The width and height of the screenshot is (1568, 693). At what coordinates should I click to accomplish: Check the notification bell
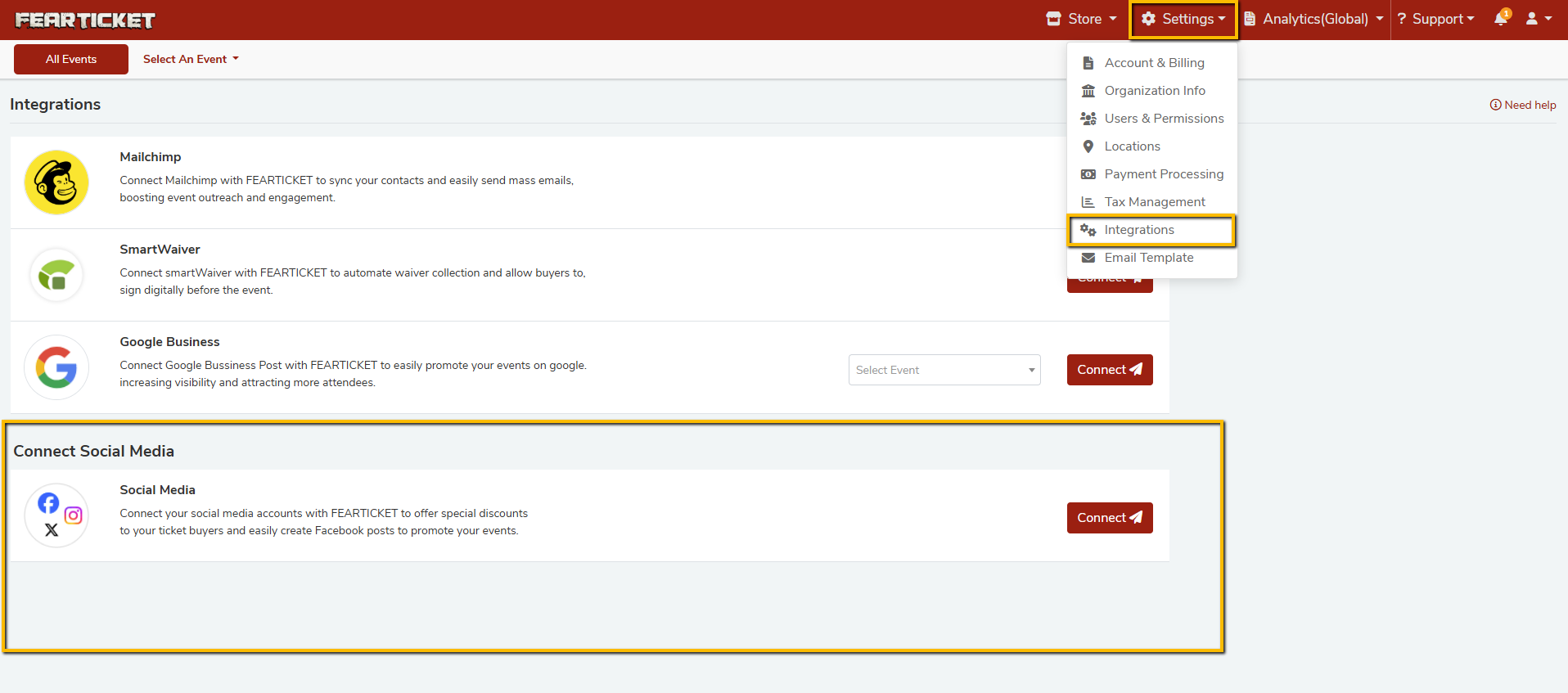pos(1501,18)
